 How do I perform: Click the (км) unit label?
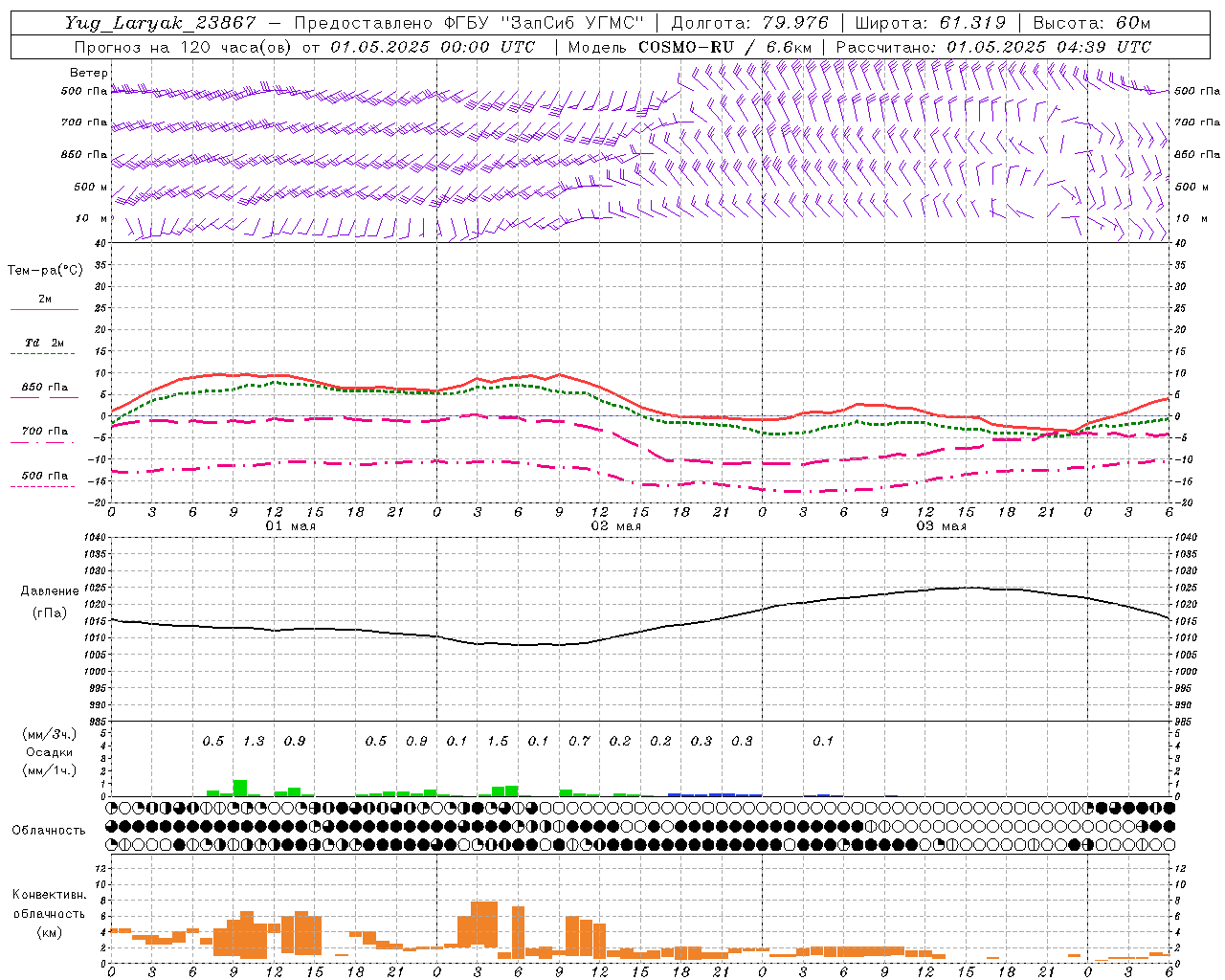click(x=49, y=932)
